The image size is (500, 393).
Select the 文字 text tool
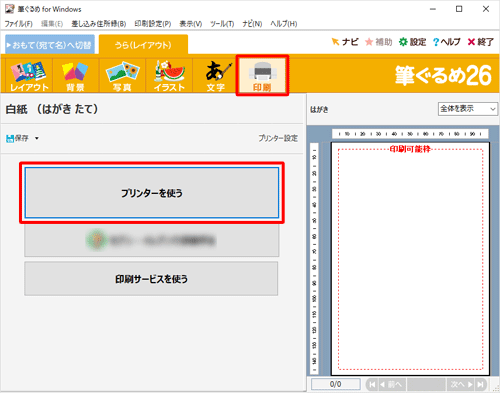(x=216, y=76)
